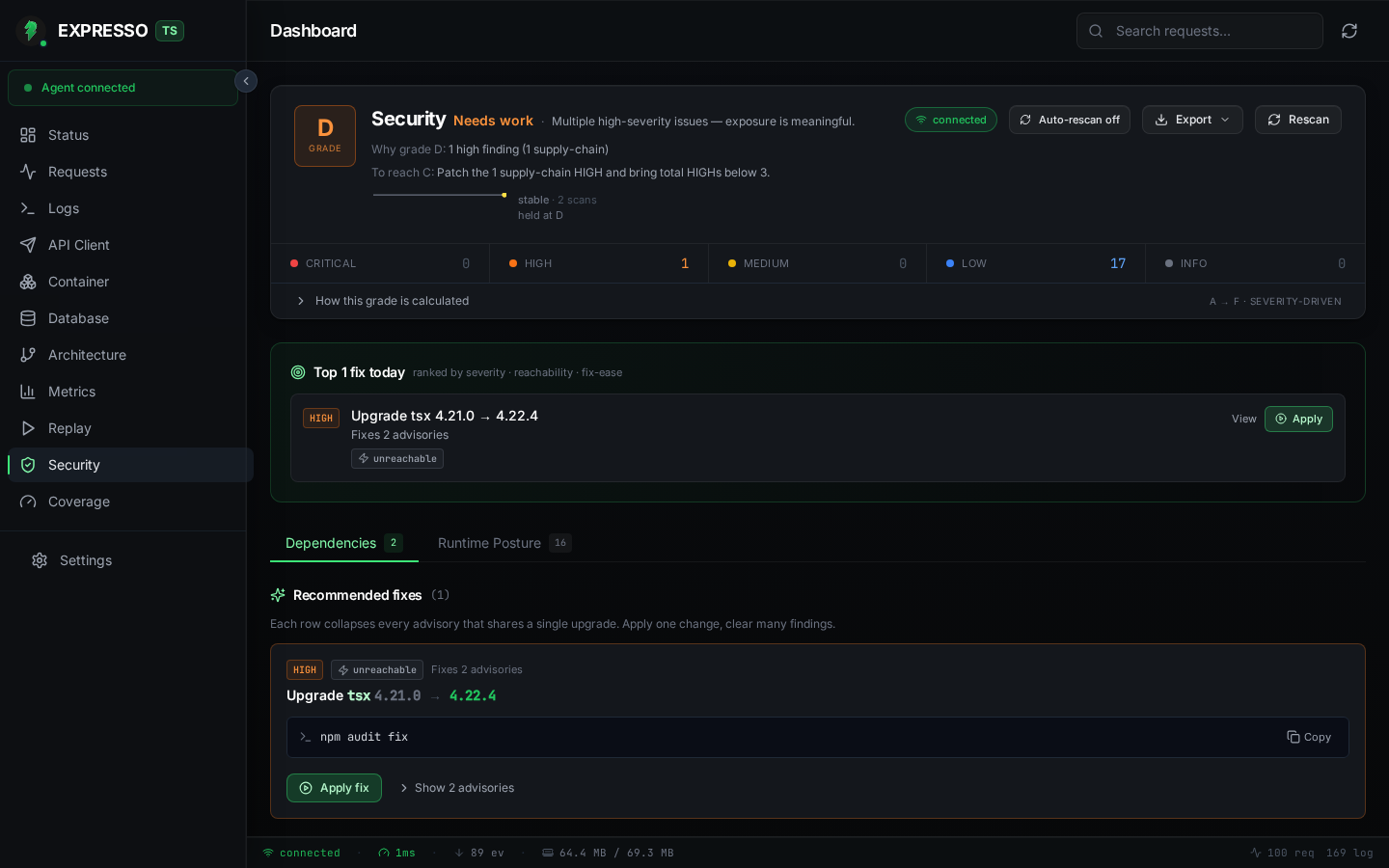This screenshot has height=868, width=1389.
Task: Click the unreachable tag in Top fix card
Action: (x=397, y=459)
